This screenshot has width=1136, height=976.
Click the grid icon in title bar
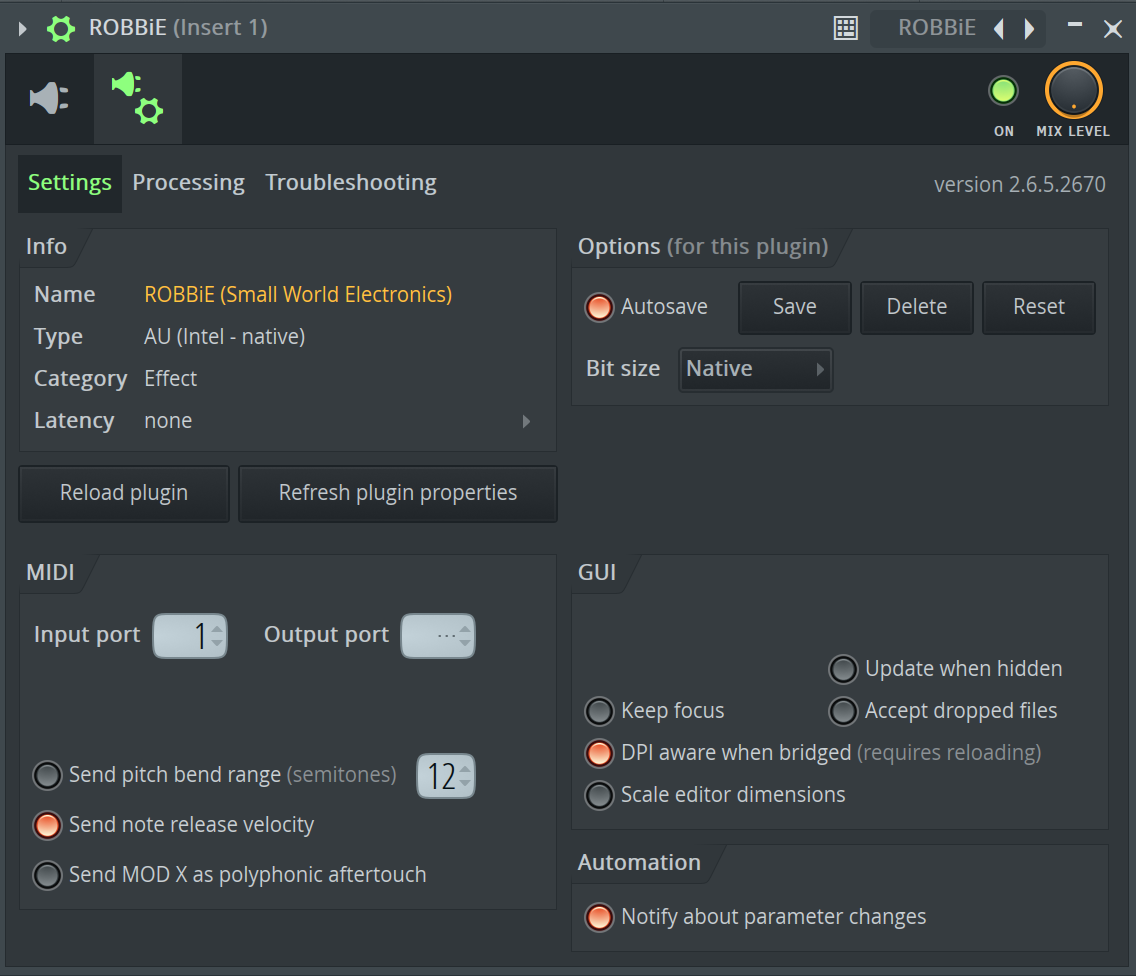(846, 28)
